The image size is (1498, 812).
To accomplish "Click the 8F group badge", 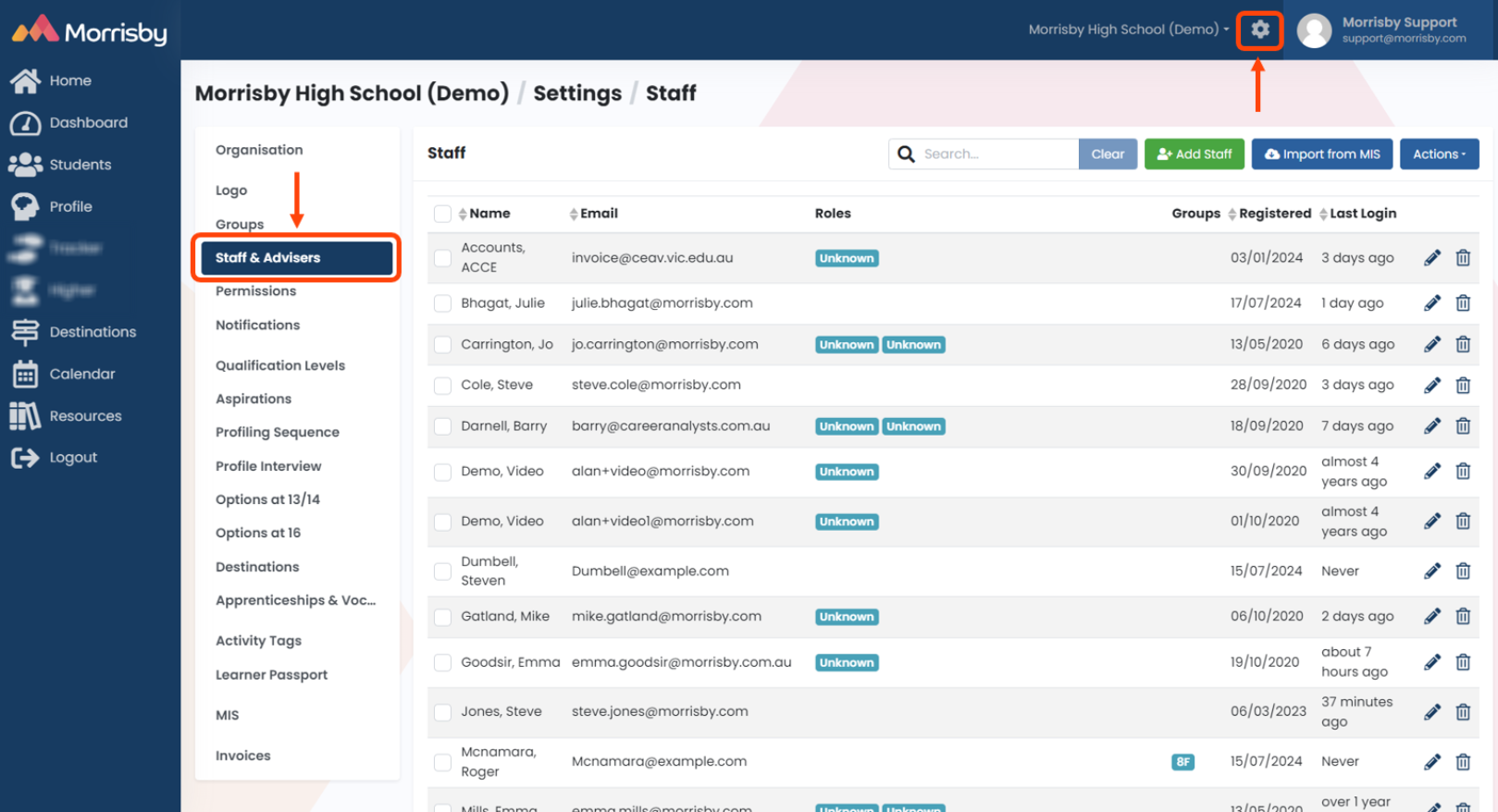I will point(1182,762).
